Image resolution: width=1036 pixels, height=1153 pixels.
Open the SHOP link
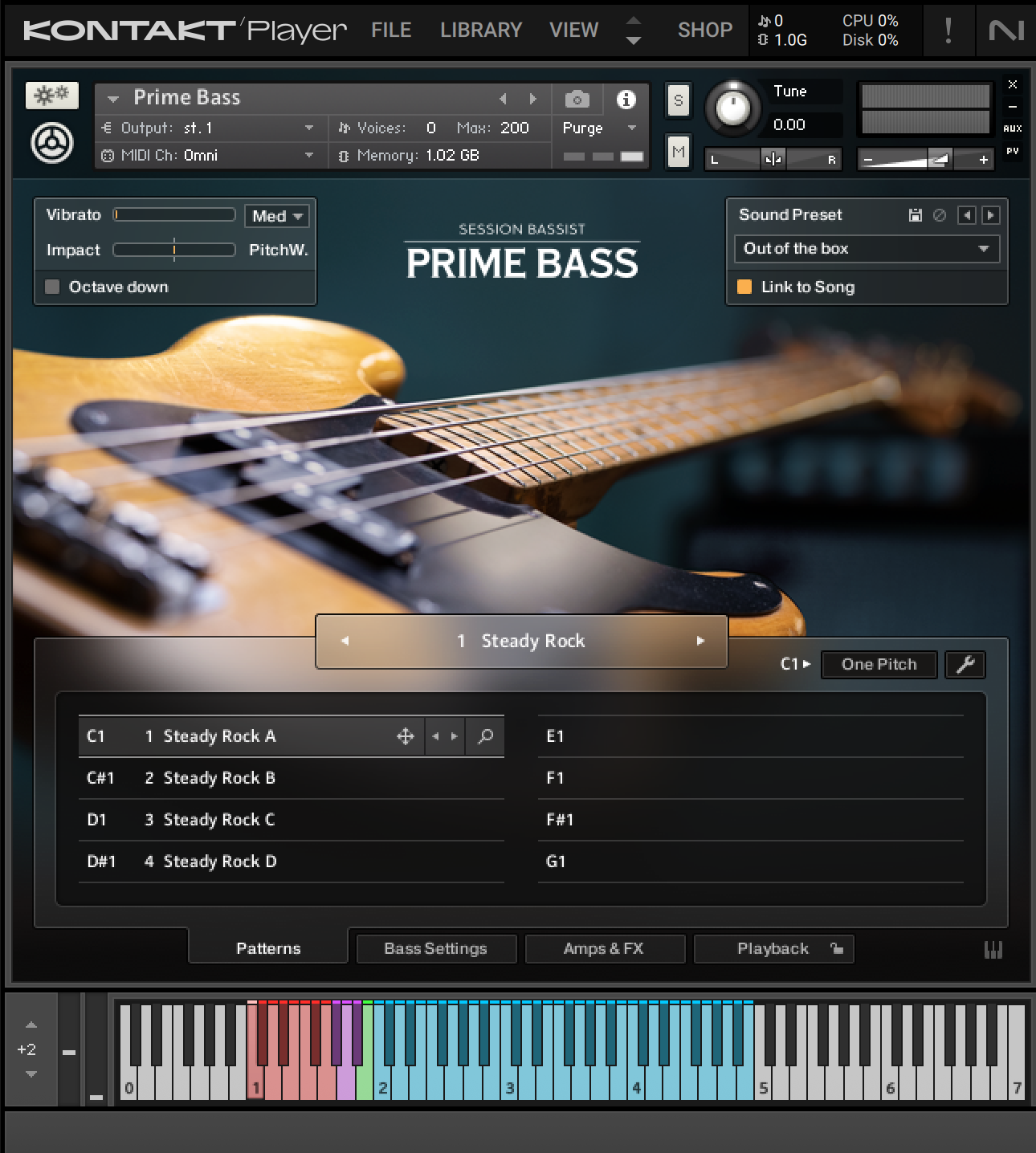pyautogui.click(x=705, y=31)
